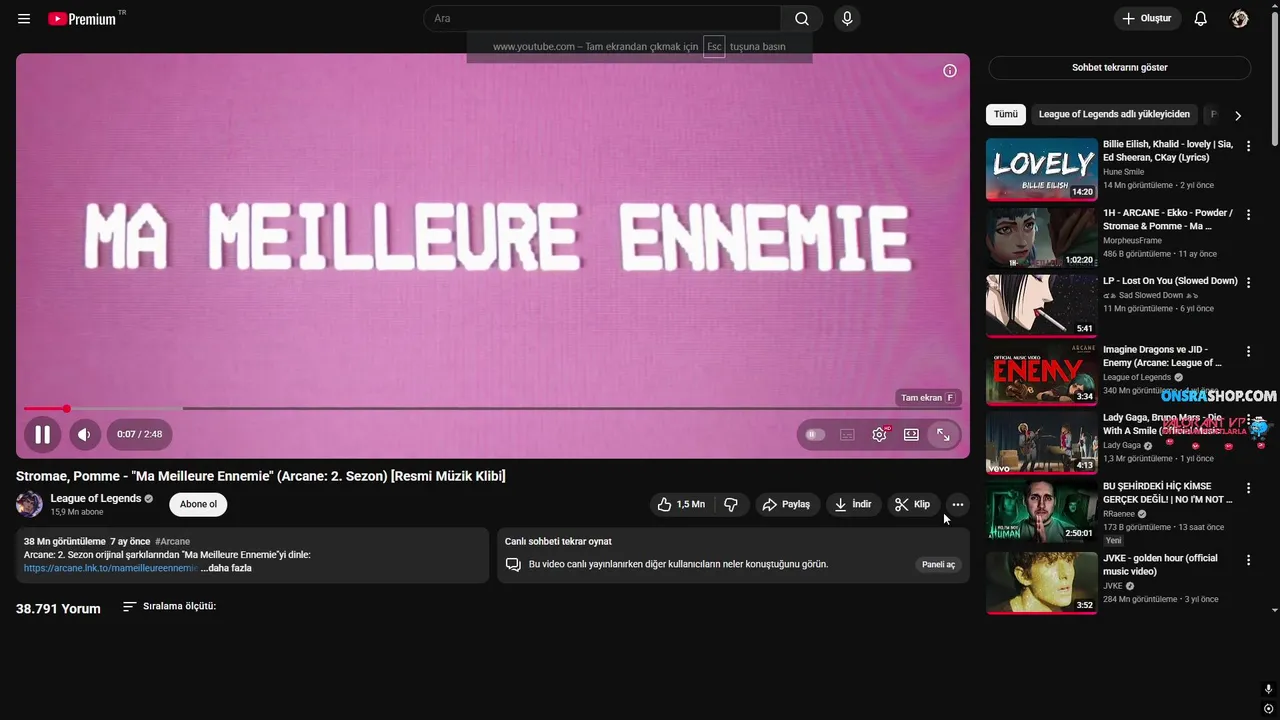The width and height of the screenshot is (1280, 720).
Task: Open Imagine Dragons Enemy video title
Action: click(x=1163, y=356)
